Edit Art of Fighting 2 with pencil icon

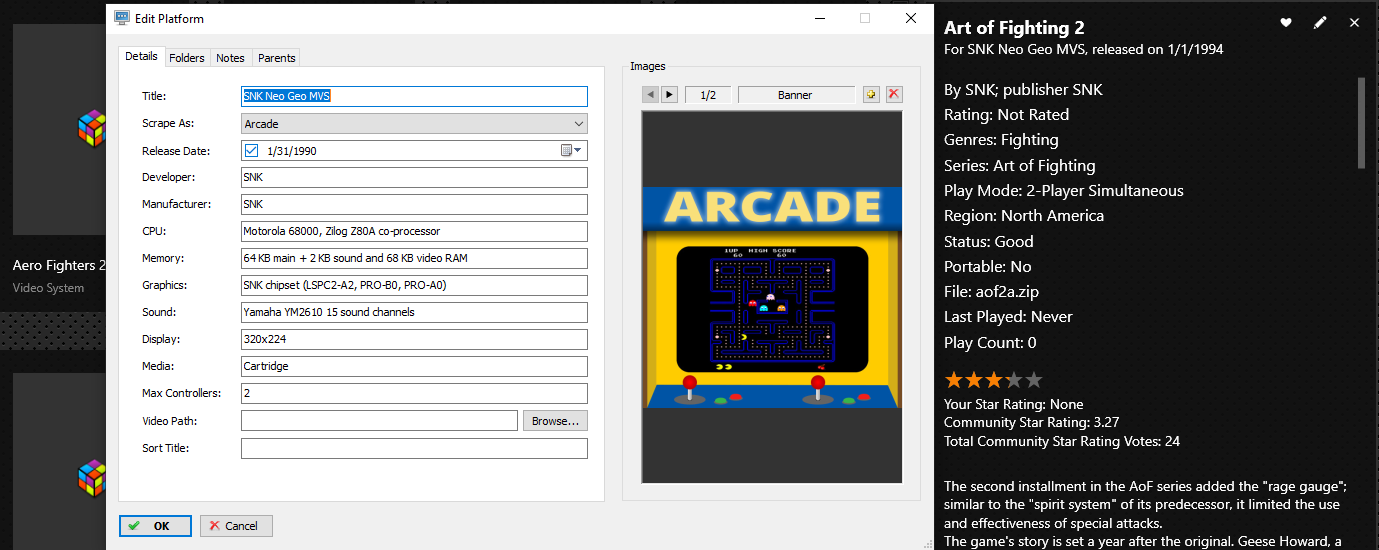(1320, 22)
